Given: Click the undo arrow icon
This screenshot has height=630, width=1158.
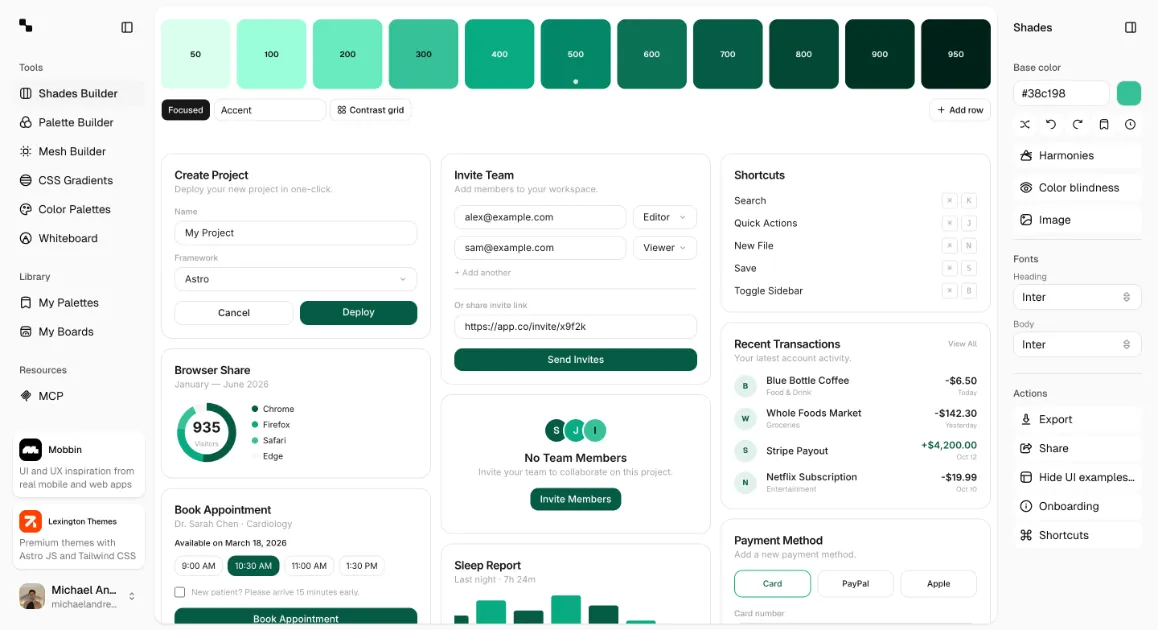Looking at the screenshot, I should (x=1051, y=125).
